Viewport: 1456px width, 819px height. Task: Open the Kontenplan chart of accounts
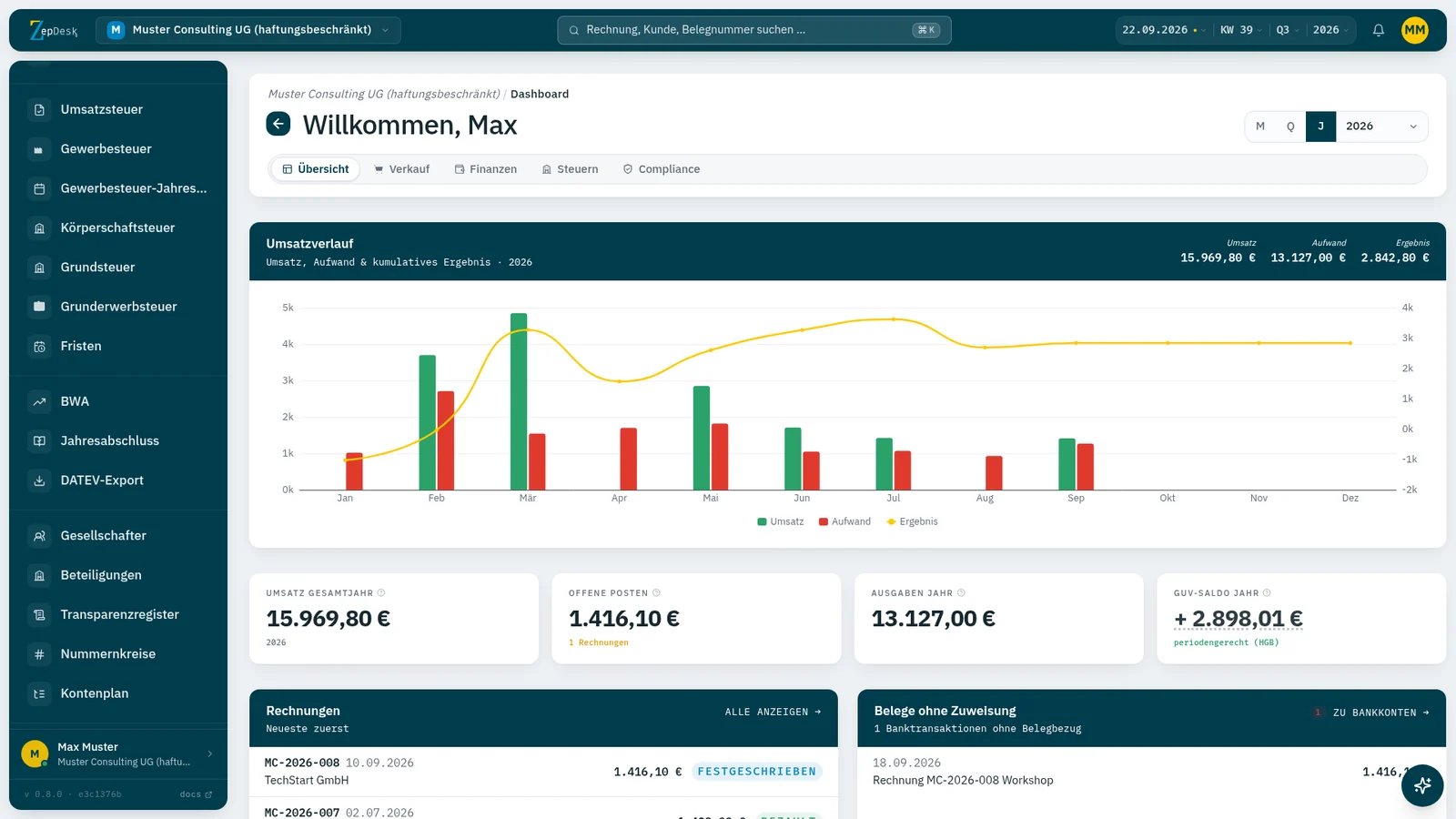point(118,693)
